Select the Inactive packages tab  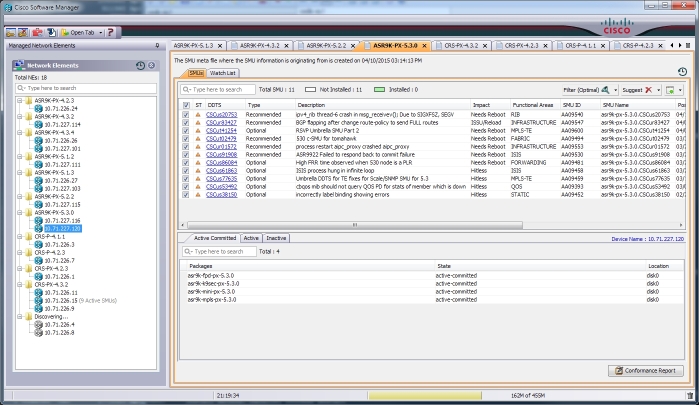click(276, 238)
